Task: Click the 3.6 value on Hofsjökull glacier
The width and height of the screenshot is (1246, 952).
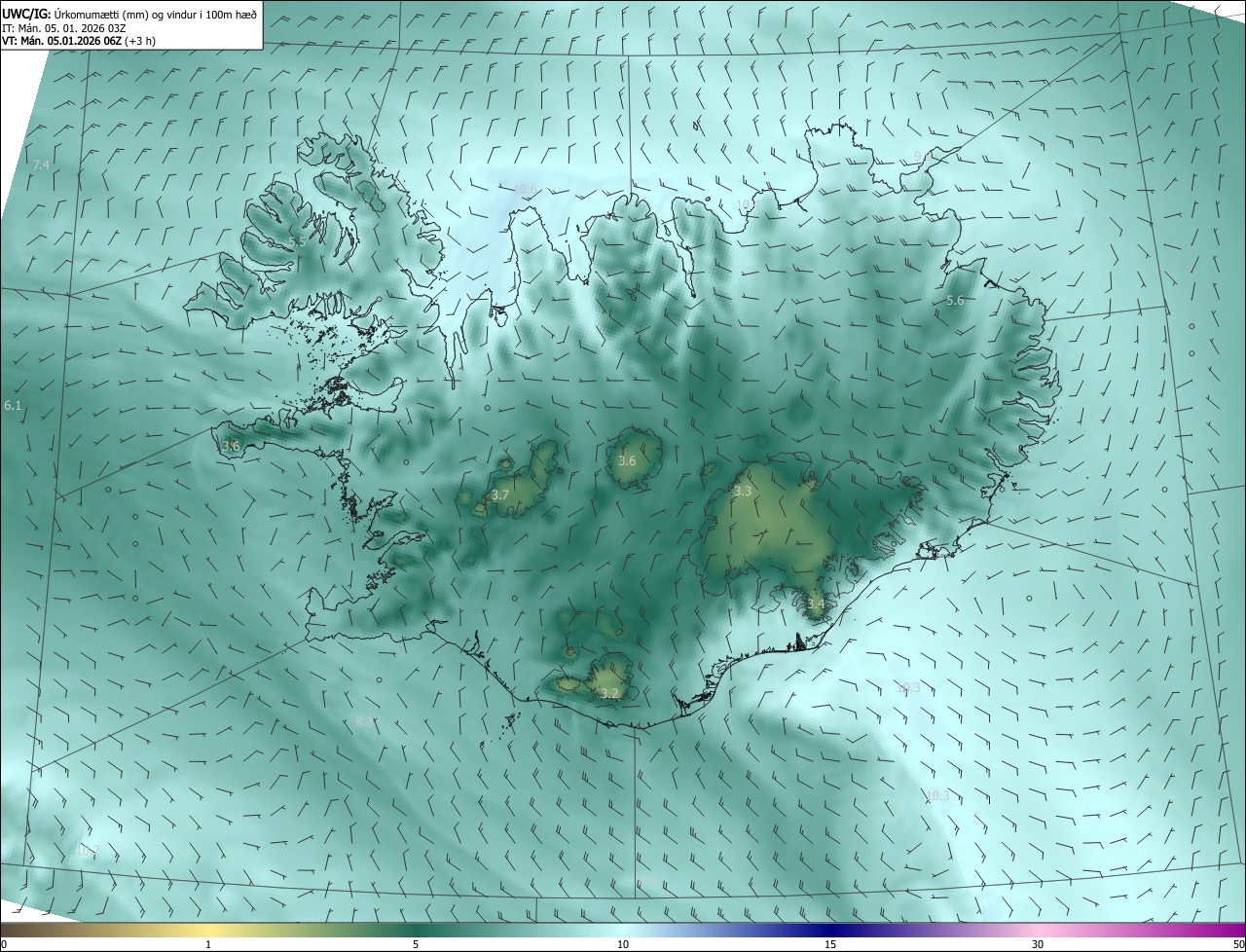Action: click(x=627, y=461)
